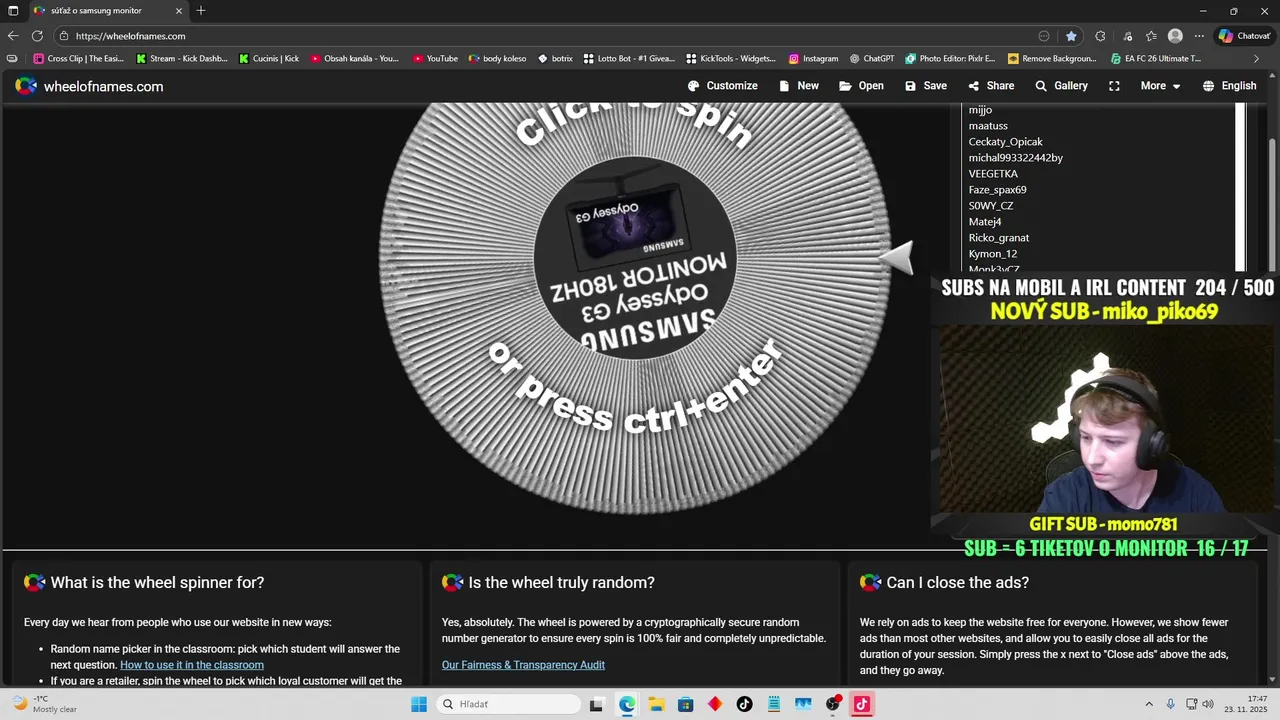Image resolution: width=1280 pixels, height=720 pixels.
Task: Click 'Can I close the ads?' heading
Action: (x=957, y=583)
